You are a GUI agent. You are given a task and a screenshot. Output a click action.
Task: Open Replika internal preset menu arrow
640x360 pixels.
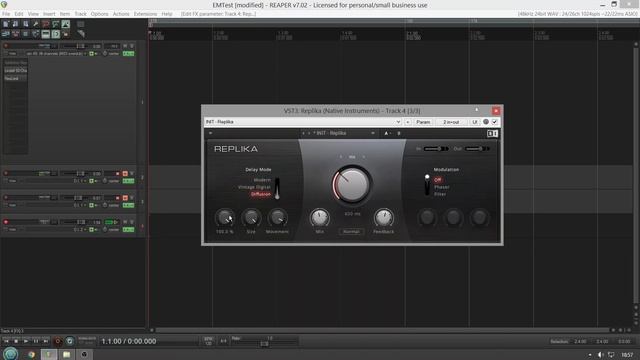(373, 133)
